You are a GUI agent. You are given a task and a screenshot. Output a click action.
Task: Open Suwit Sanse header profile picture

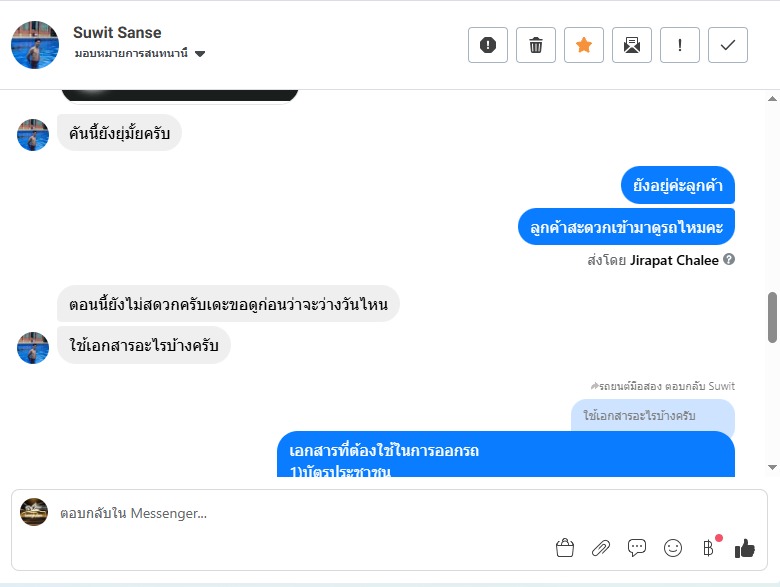[x=35, y=45]
